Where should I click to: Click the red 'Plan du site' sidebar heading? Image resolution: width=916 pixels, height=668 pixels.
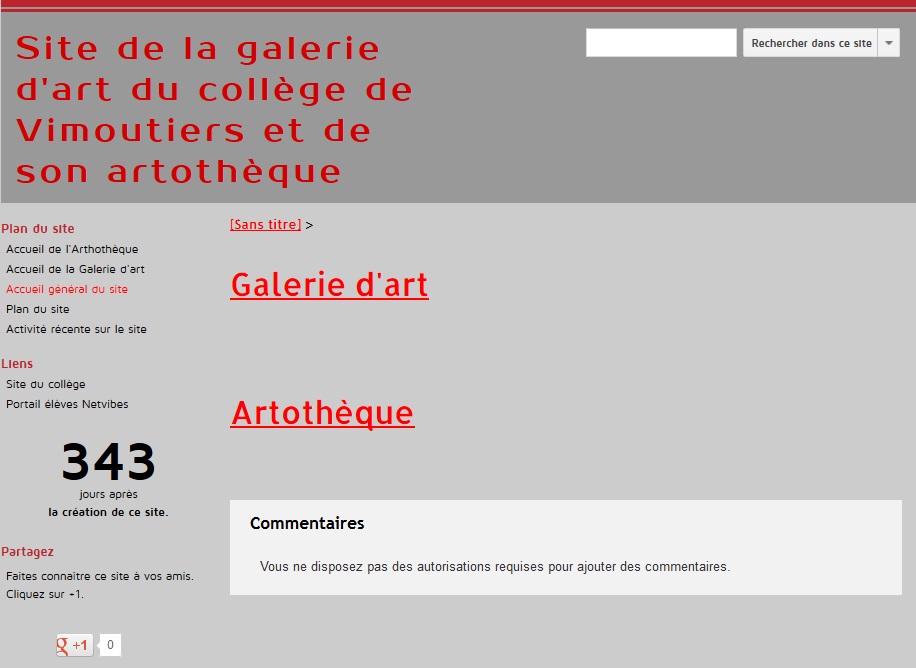(38, 229)
